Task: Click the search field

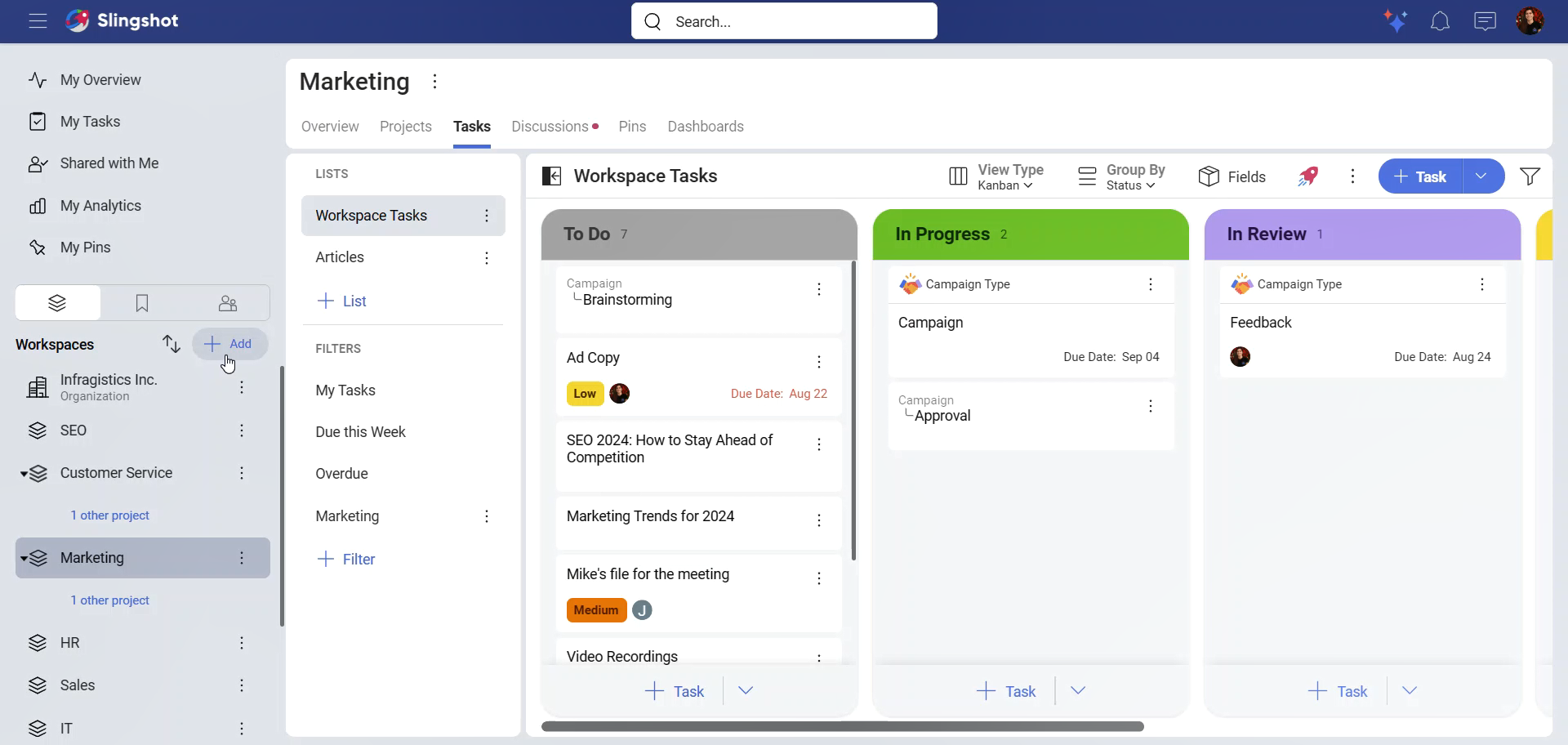Action: click(x=784, y=21)
